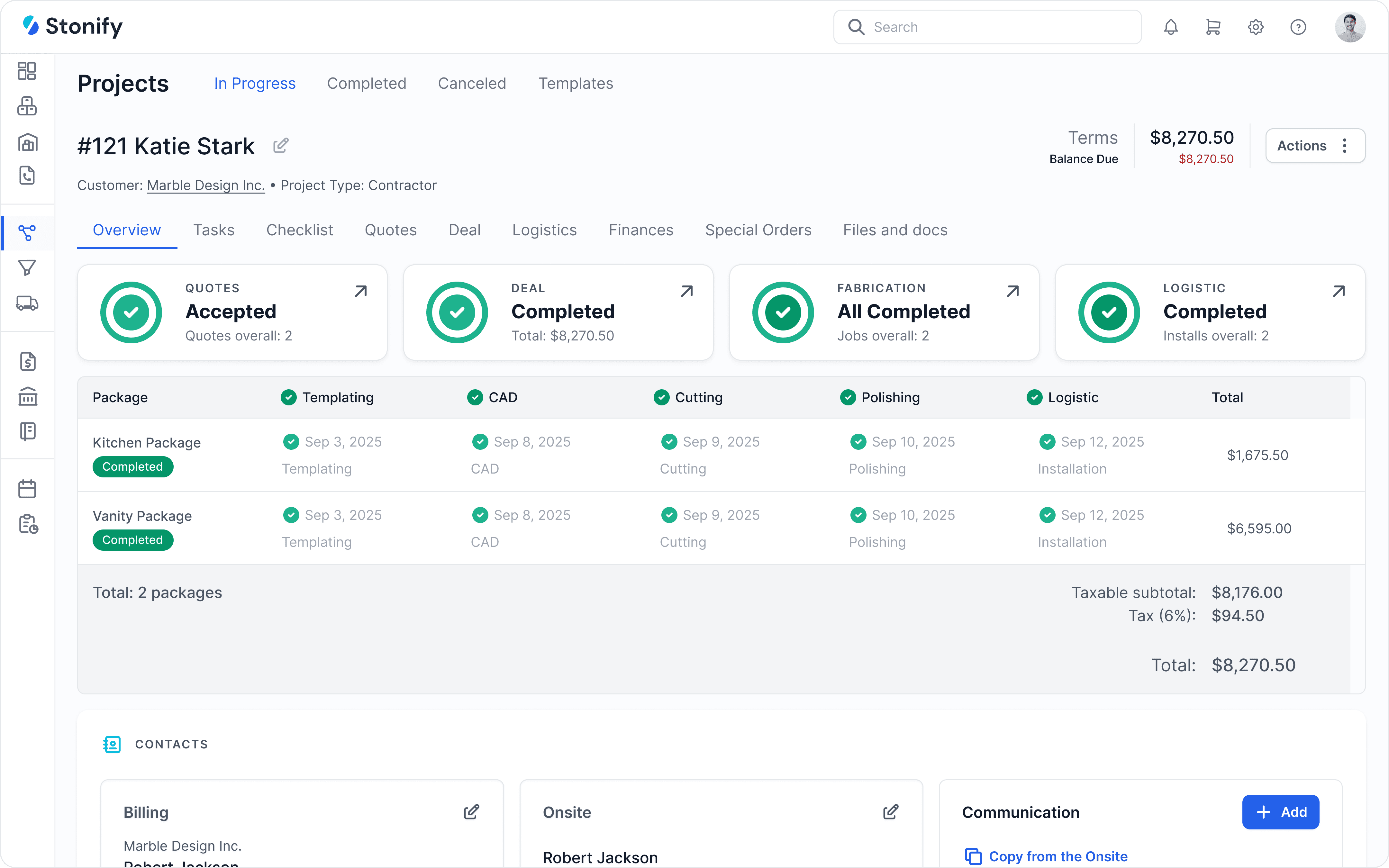This screenshot has width=1389, height=868.
Task: Expand the Quotes Accepted card arrow
Action: click(x=360, y=291)
